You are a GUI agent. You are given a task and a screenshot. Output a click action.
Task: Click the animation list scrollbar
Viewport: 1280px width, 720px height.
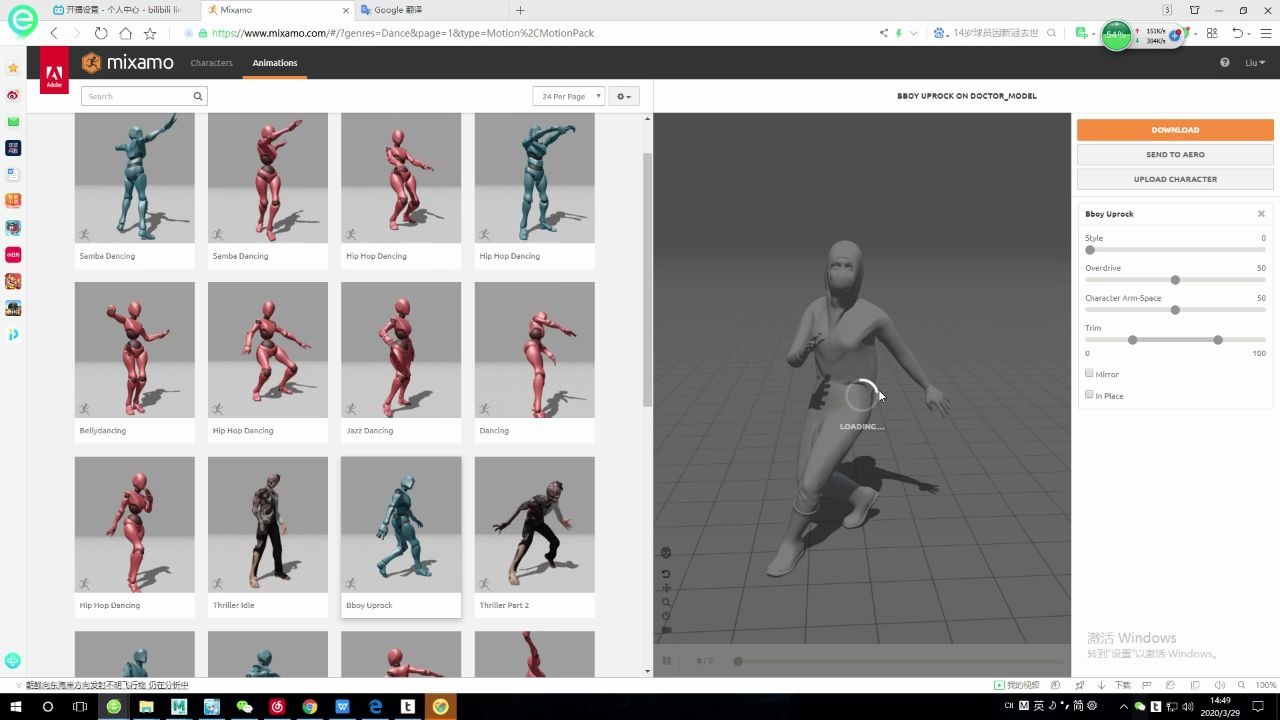tap(647, 280)
